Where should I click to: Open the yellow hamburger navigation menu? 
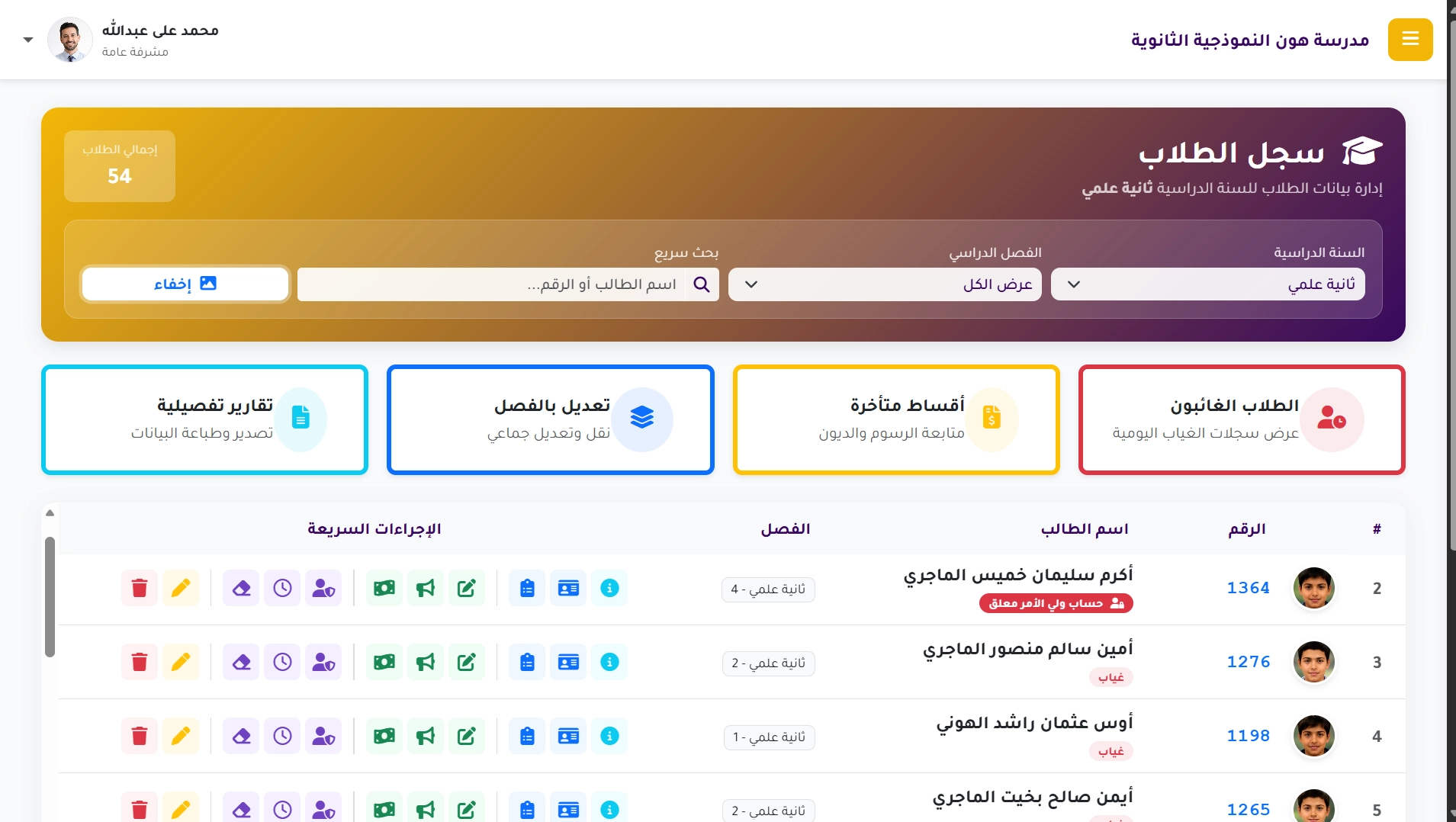[x=1412, y=39]
